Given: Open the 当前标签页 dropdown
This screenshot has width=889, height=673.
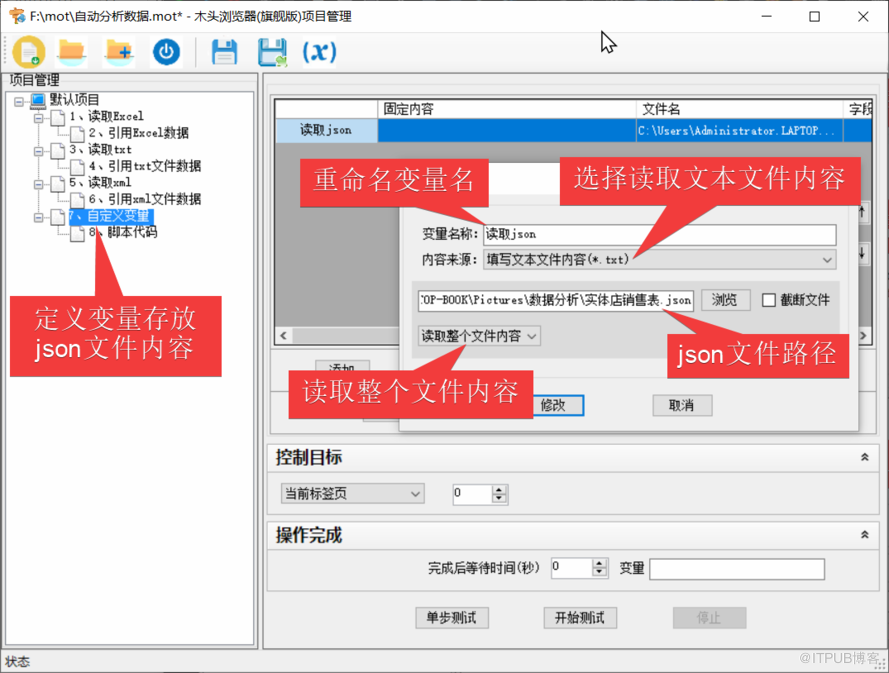Looking at the screenshot, I should coord(415,493).
